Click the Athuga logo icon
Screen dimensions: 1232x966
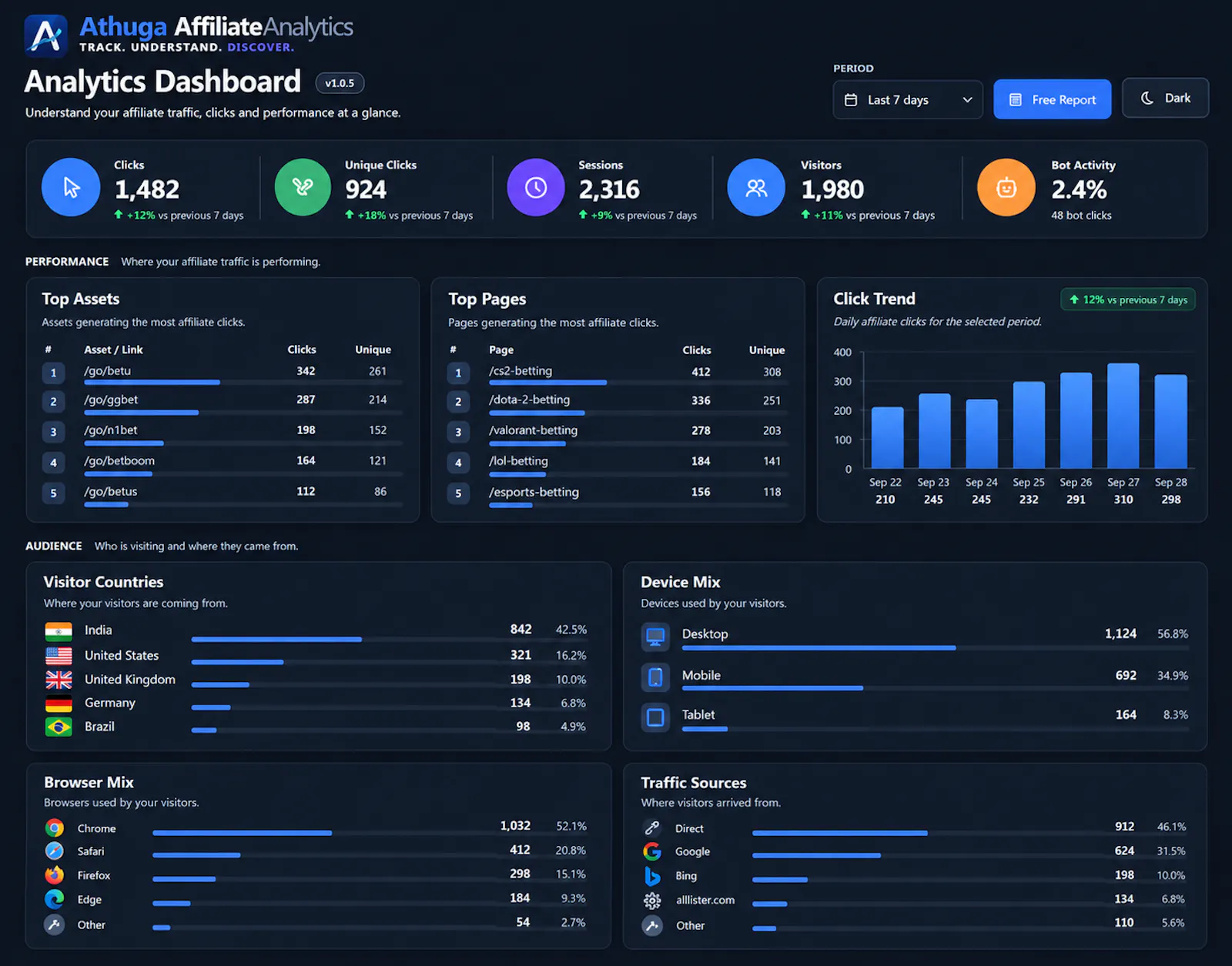pos(45,36)
